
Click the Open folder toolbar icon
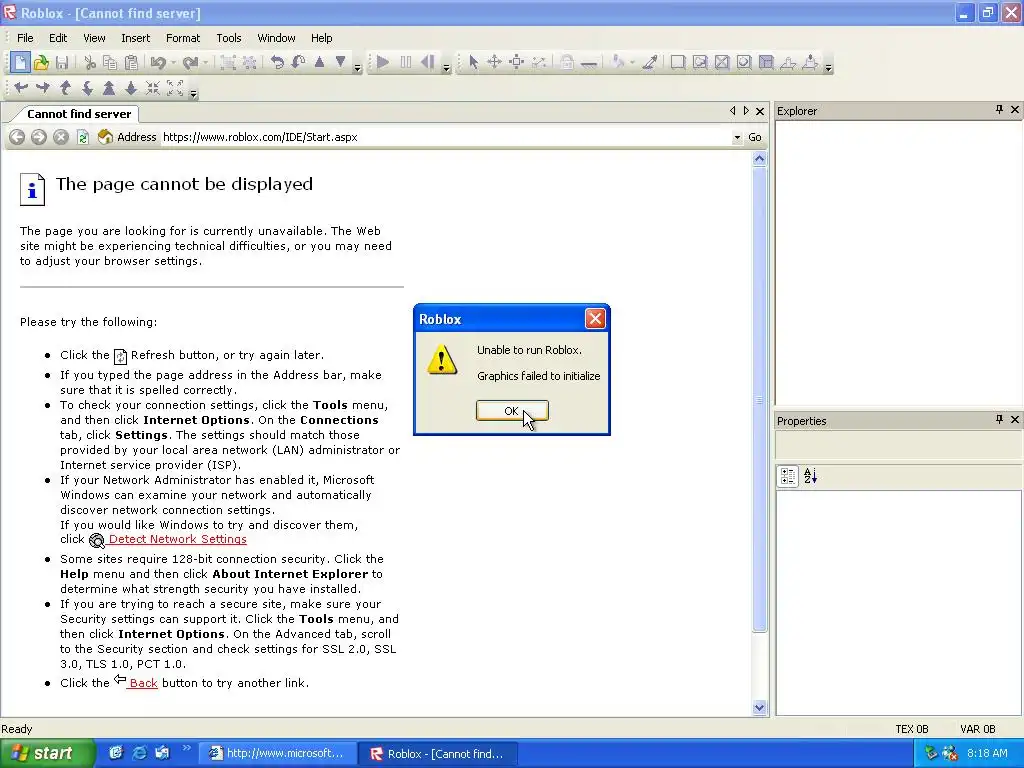41,63
